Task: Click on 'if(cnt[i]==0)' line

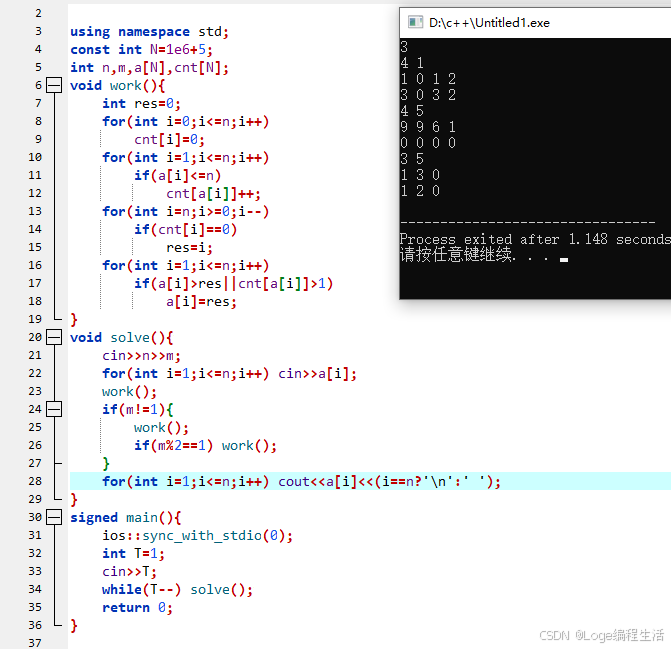Action: tap(185, 230)
